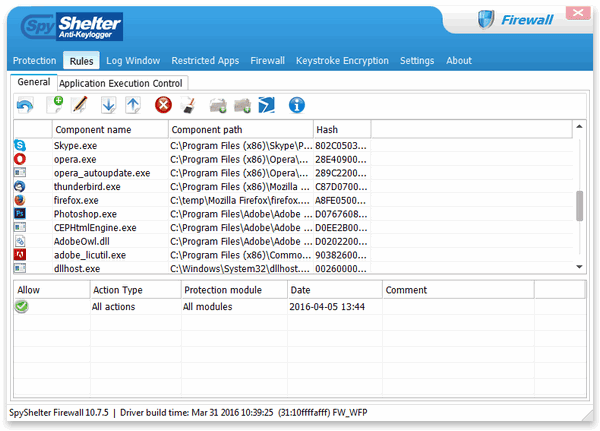The height and width of the screenshot is (431, 600).
Task: Move rule down with down arrow
Action: pos(109,105)
